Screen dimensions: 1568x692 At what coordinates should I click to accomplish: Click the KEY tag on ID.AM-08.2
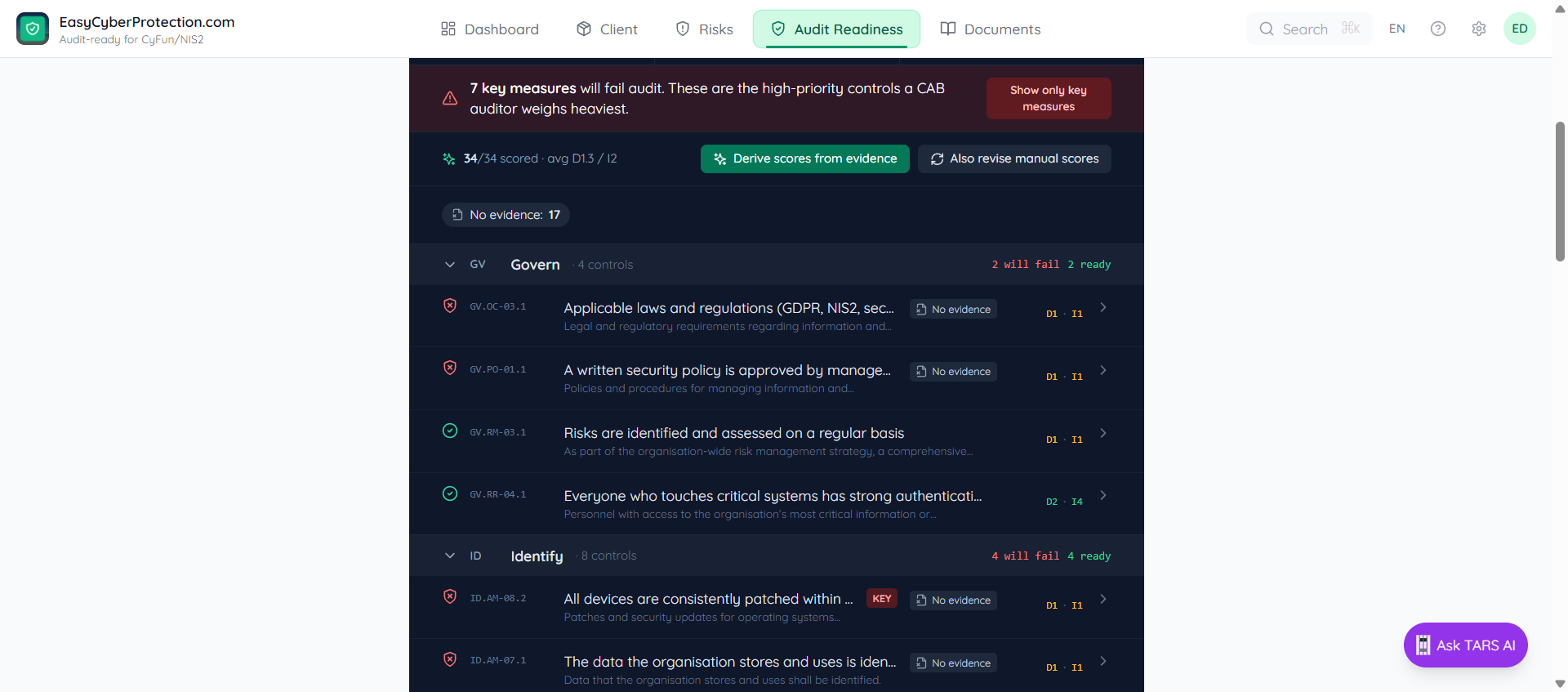(882, 599)
